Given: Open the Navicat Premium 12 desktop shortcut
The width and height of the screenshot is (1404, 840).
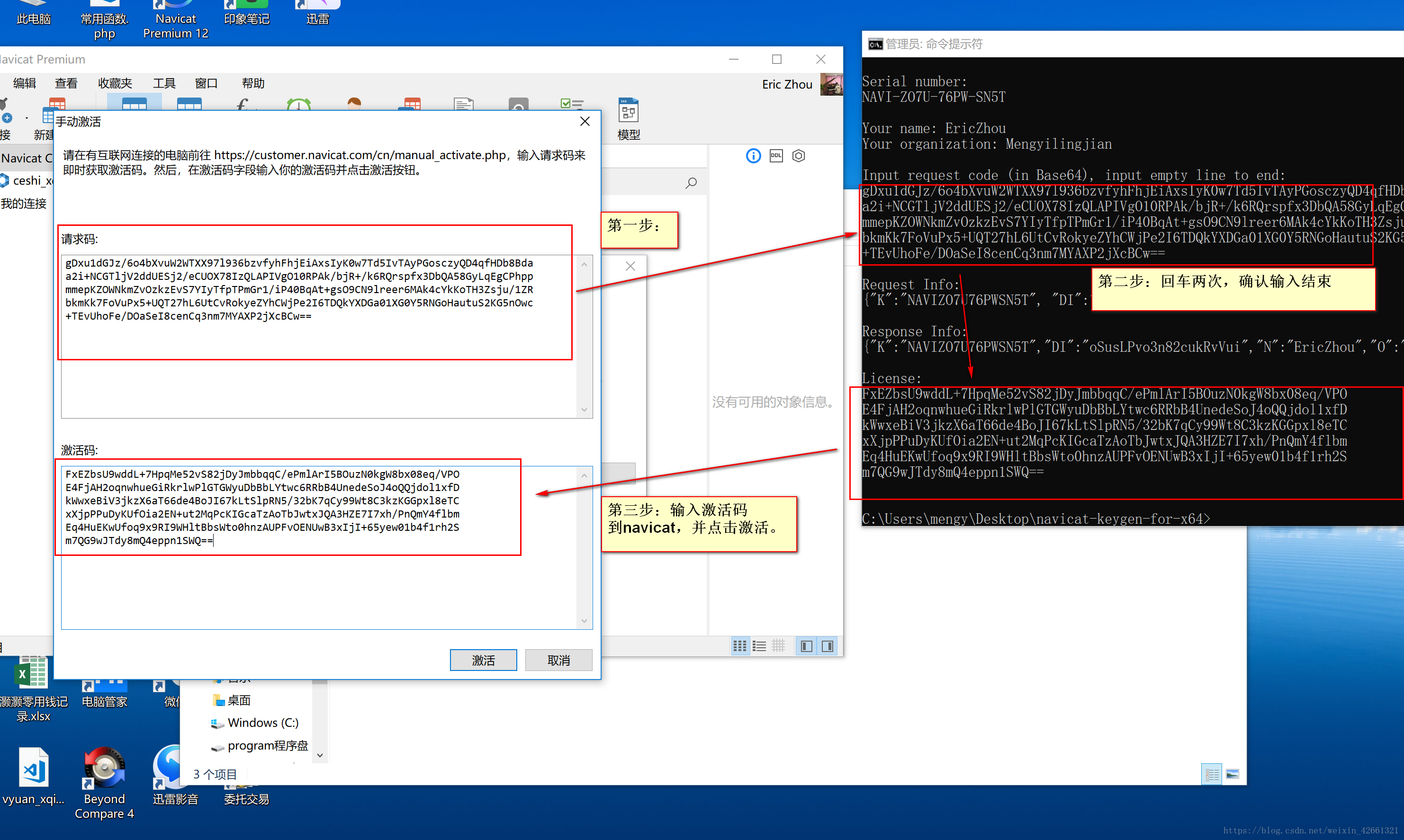Looking at the screenshot, I should [175, 20].
